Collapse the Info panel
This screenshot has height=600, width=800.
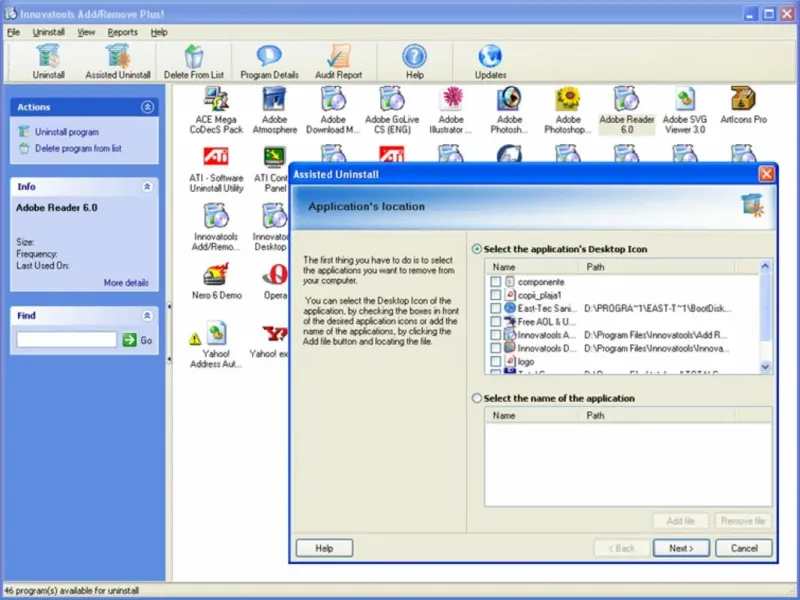click(147, 187)
